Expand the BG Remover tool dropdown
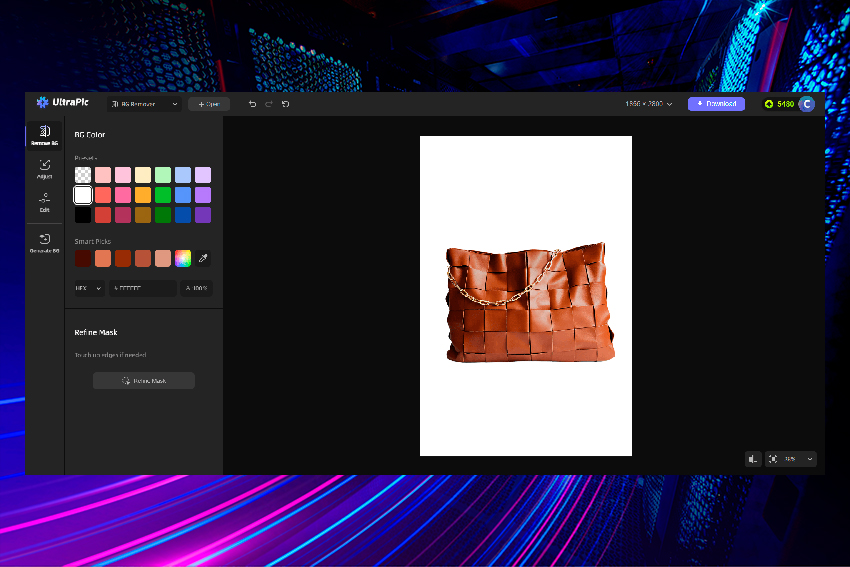 (x=144, y=104)
